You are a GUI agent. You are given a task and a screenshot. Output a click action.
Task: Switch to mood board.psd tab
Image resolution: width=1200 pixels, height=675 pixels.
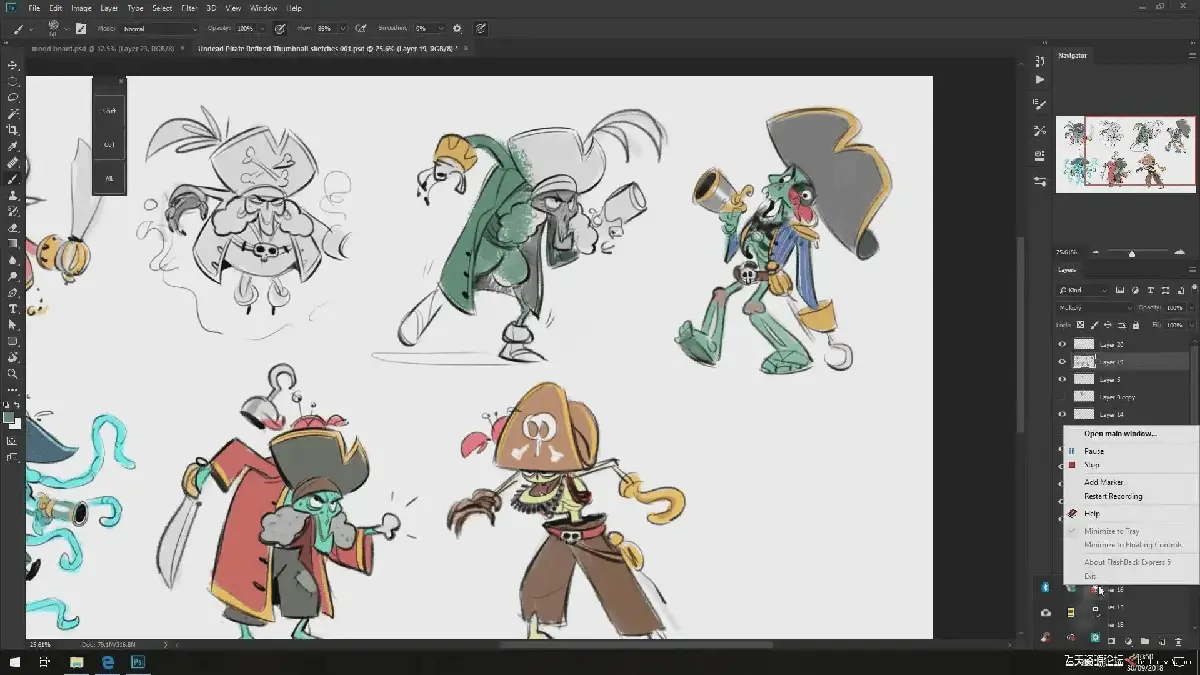(102, 48)
